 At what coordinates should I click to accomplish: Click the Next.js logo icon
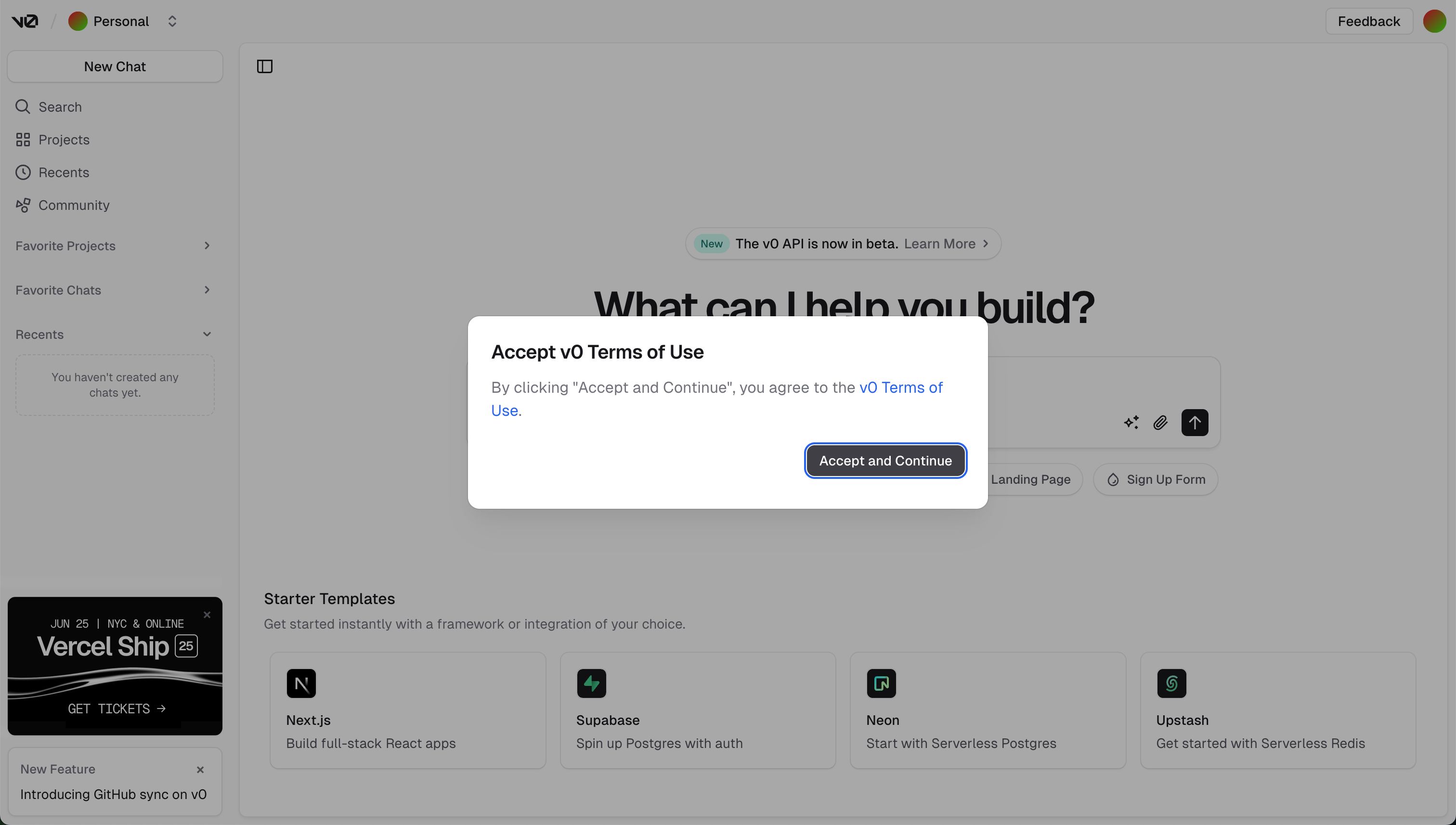click(x=301, y=683)
